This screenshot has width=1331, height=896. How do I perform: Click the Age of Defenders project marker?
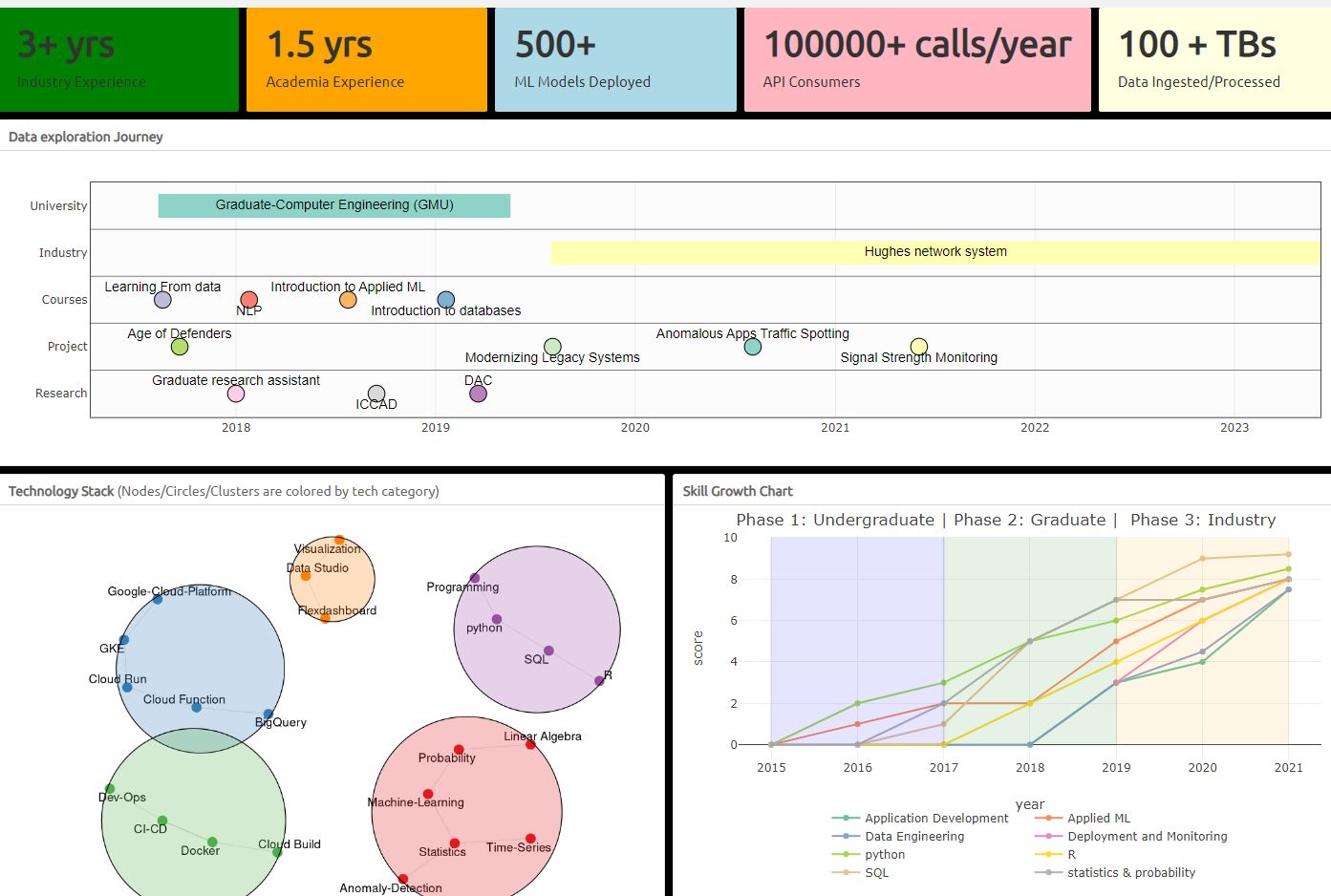click(x=180, y=347)
